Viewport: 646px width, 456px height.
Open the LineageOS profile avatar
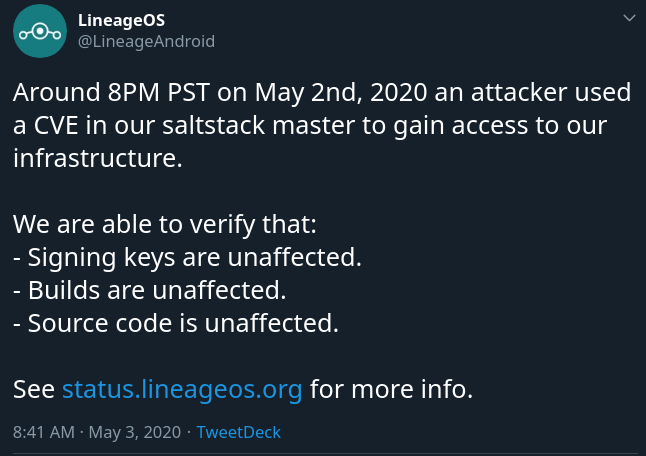[40, 31]
